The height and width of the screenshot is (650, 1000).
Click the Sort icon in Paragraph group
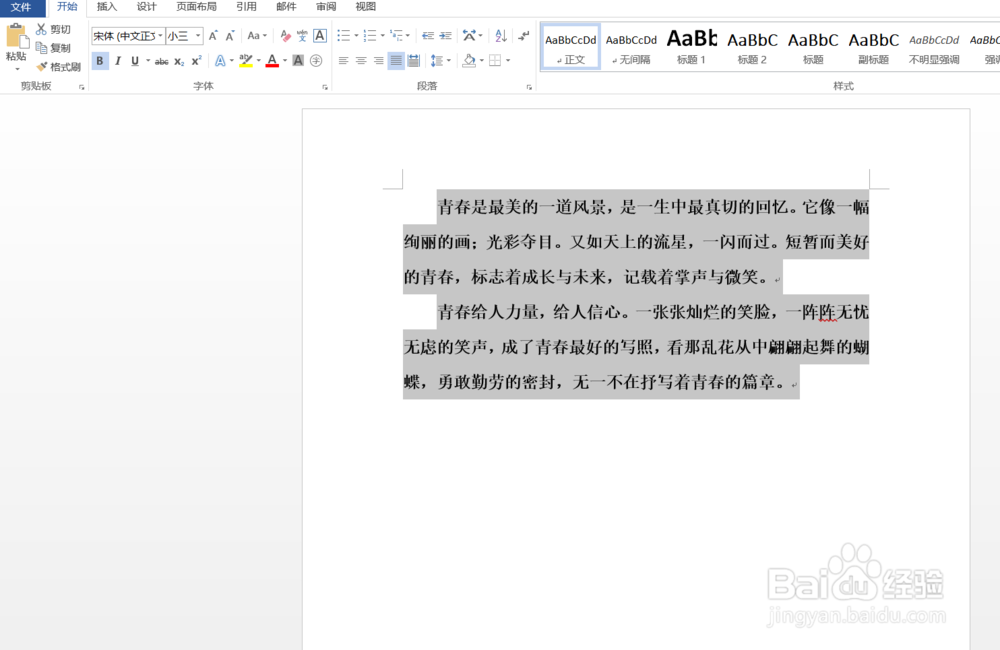(x=501, y=35)
